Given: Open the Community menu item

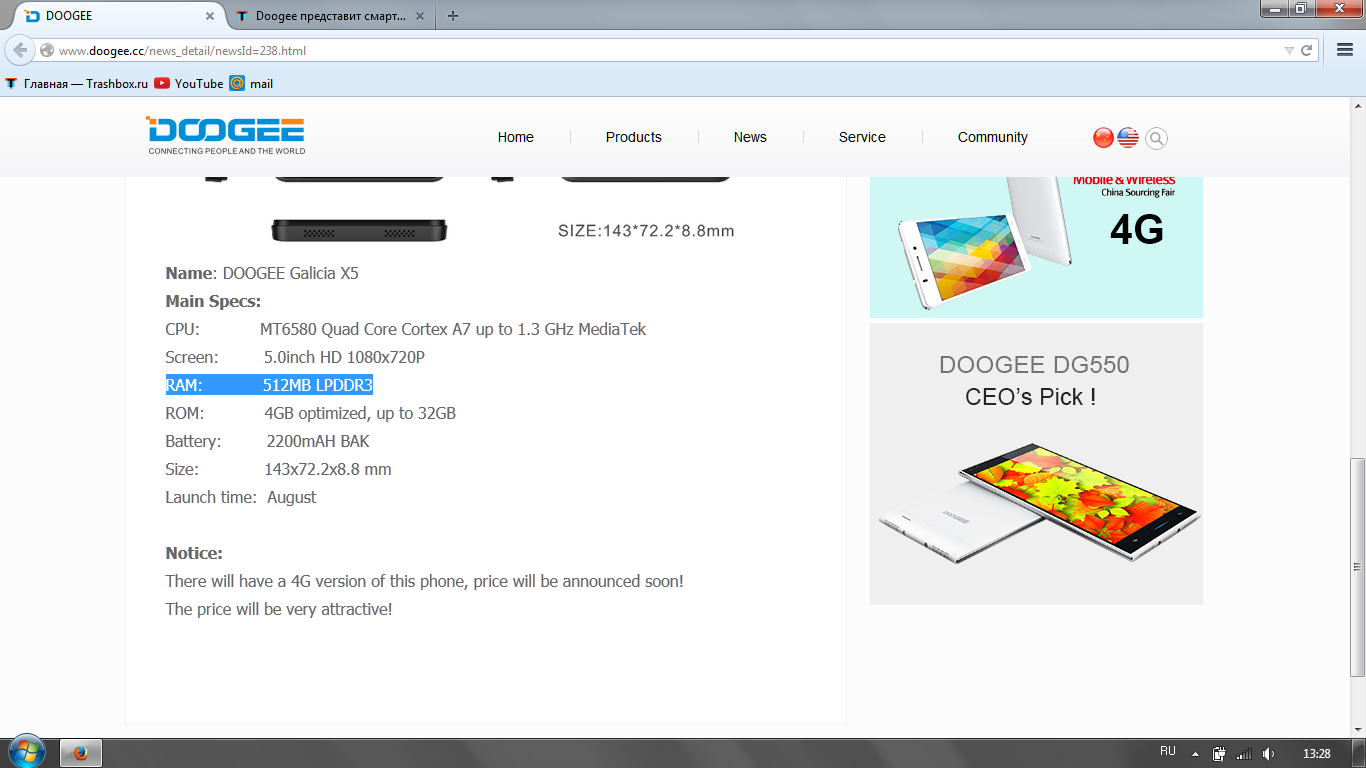Looking at the screenshot, I should click(x=993, y=137).
